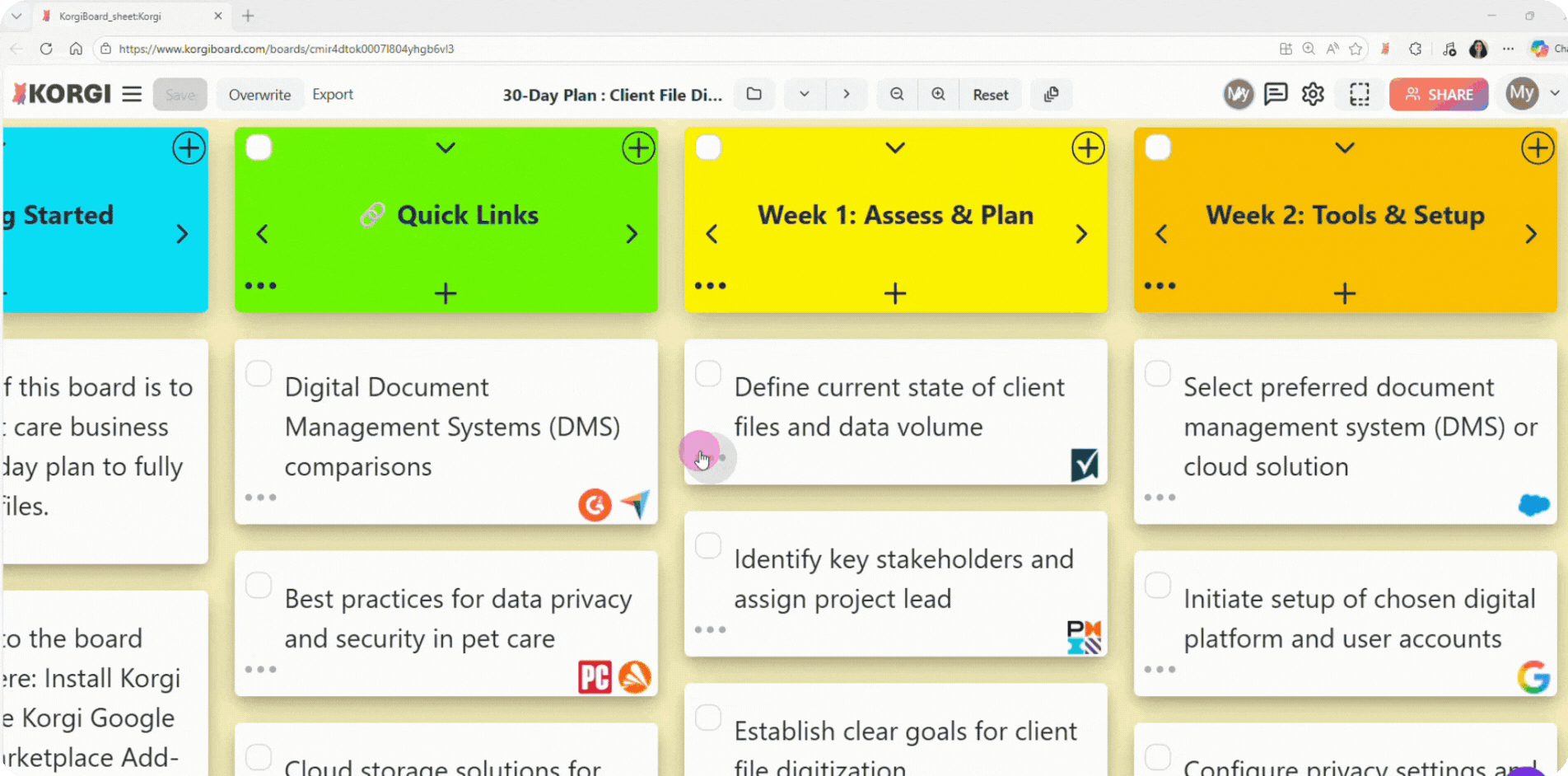The image size is (1568, 776).
Task: Expand the toolbar dropdown next to folder
Action: click(x=804, y=94)
